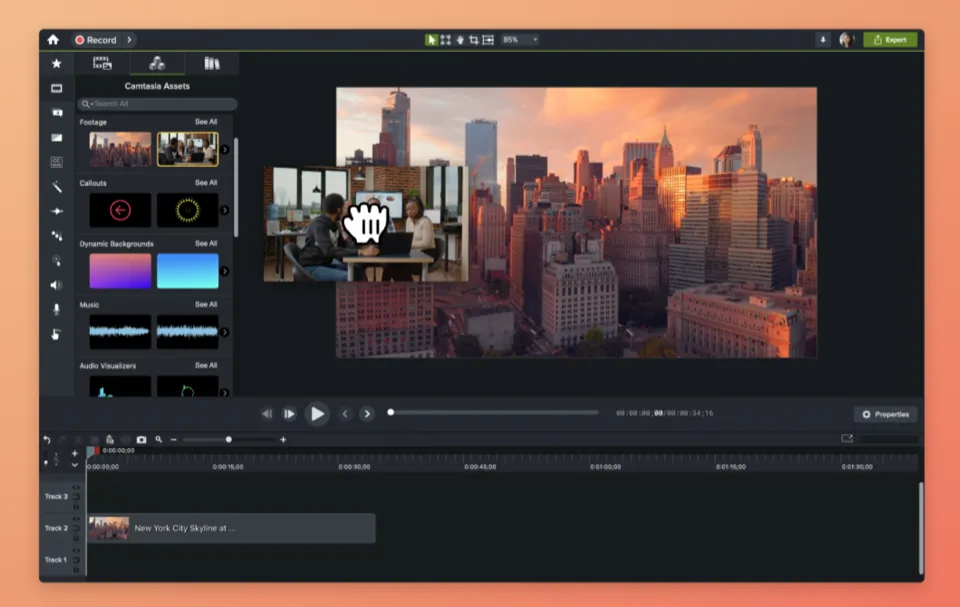This screenshot has height=607, width=960.
Task: Click the camera snapshot icon in timeline toolbar
Action: click(141, 440)
